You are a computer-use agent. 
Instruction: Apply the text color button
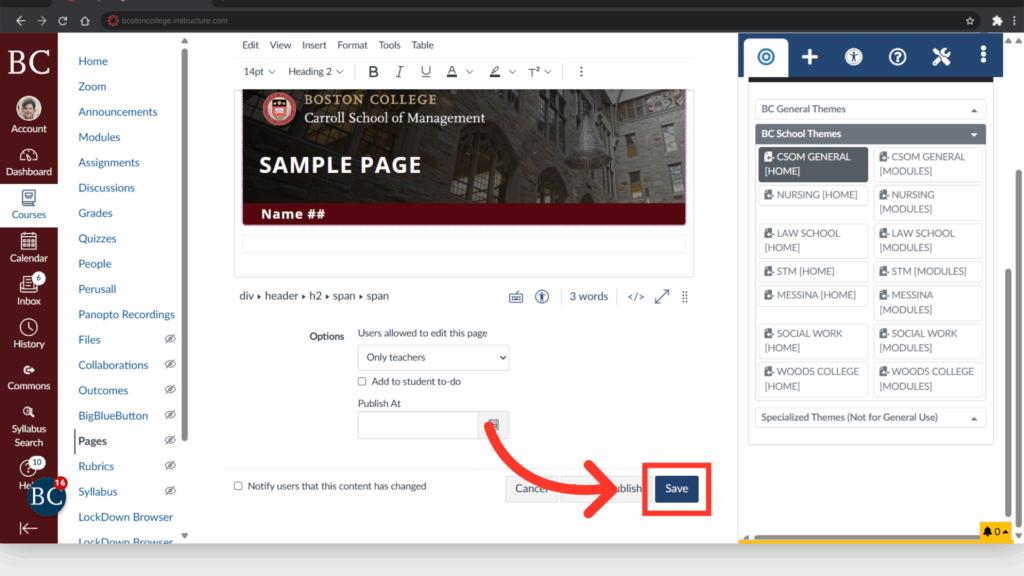(x=451, y=72)
